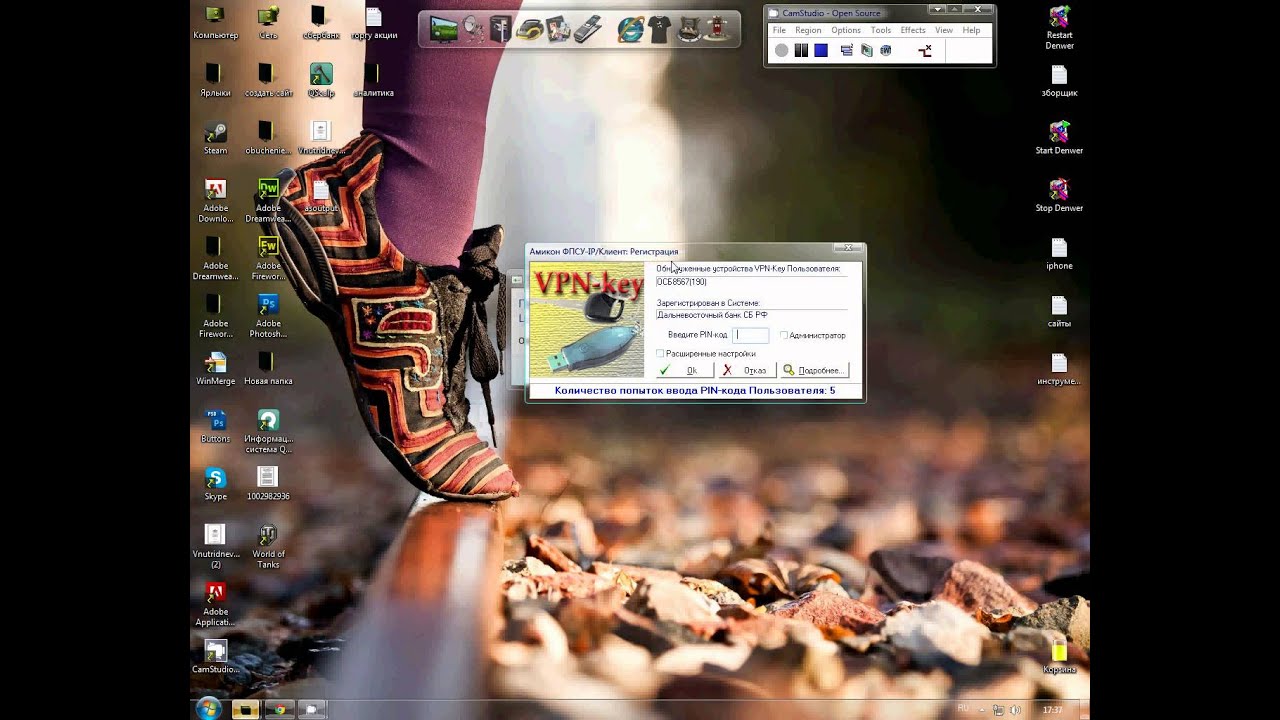Click the 17:37 taskbar clock
This screenshot has height=720, width=1280.
point(1052,710)
